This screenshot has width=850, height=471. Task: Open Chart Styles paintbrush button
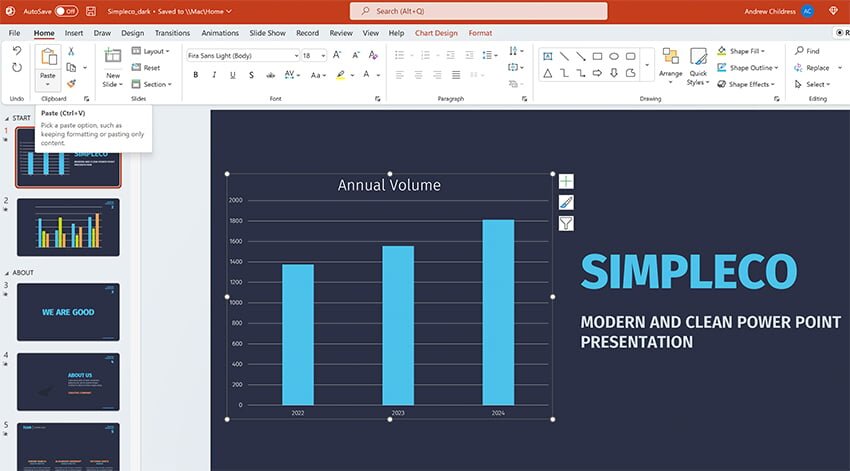pyautogui.click(x=566, y=202)
